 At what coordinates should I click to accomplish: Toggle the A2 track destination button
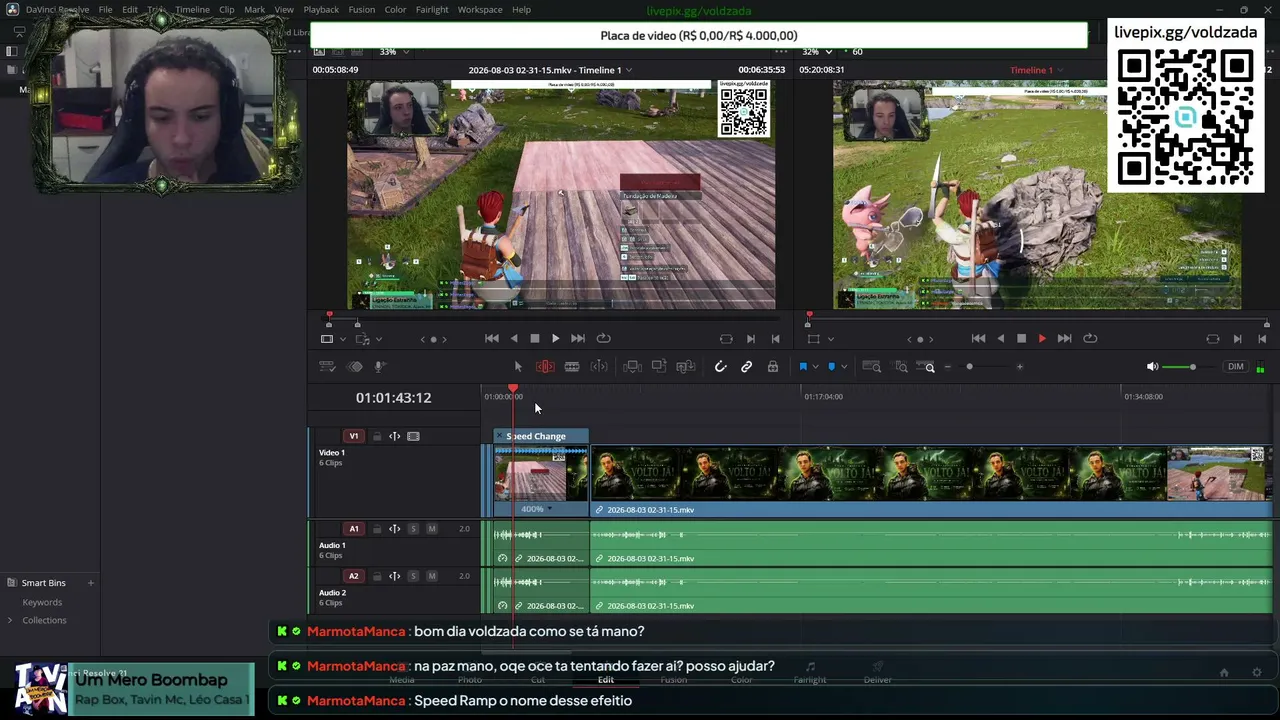353,576
